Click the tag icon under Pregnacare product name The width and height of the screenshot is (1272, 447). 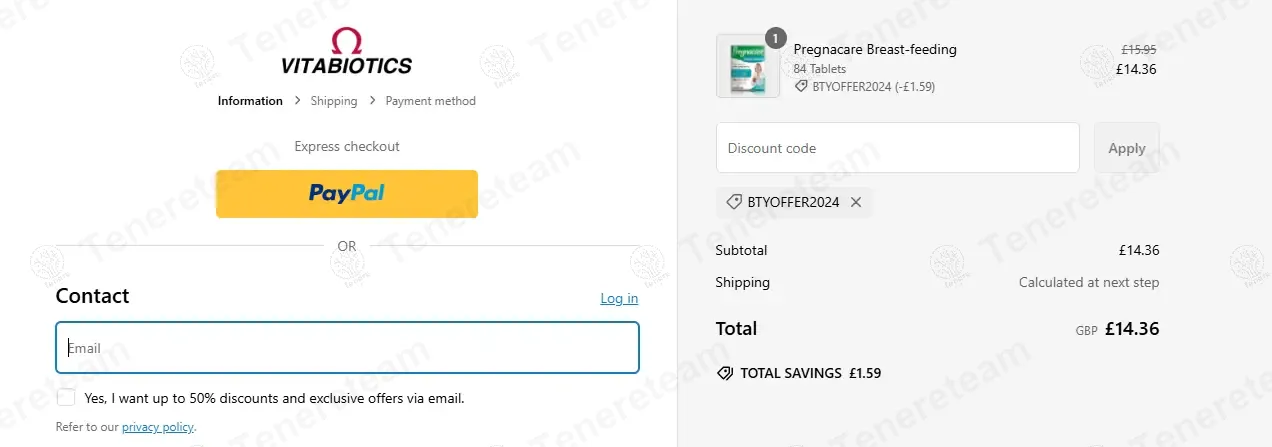(801, 87)
